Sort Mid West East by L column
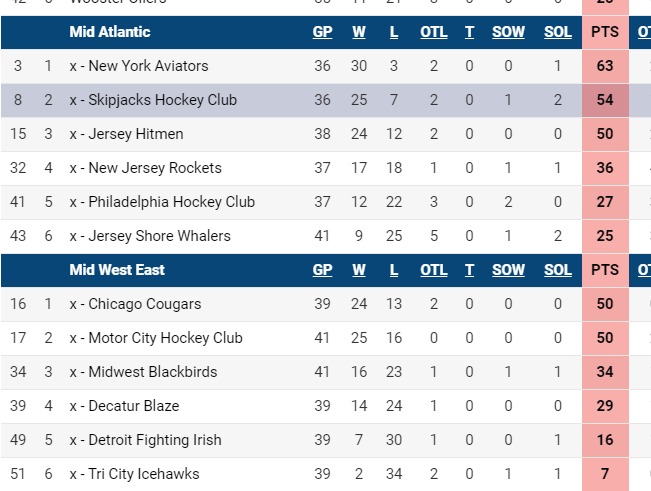The width and height of the screenshot is (651, 491). 394,270
